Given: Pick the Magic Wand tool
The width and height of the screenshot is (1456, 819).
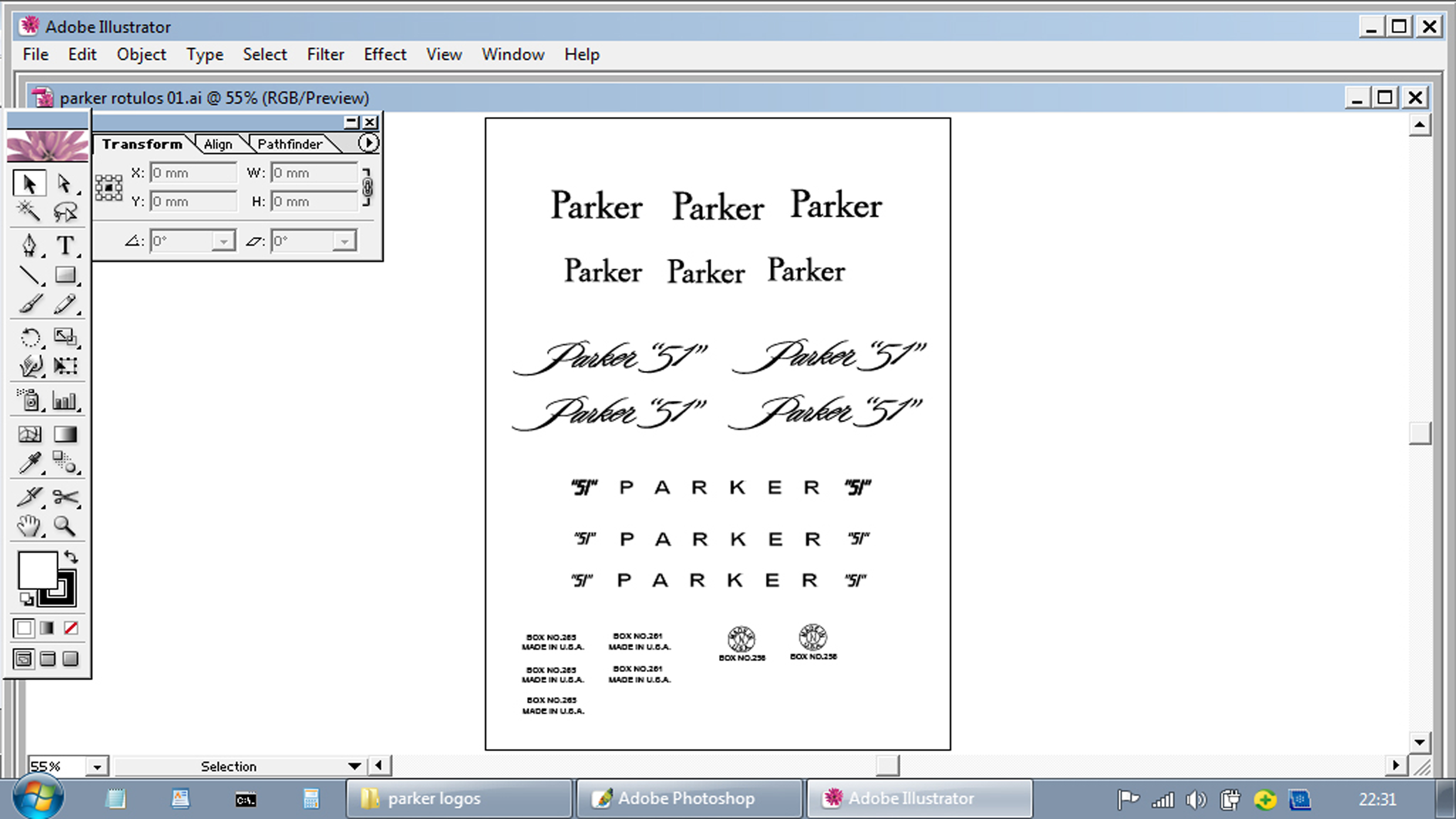Looking at the screenshot, I should pos(29,212).
